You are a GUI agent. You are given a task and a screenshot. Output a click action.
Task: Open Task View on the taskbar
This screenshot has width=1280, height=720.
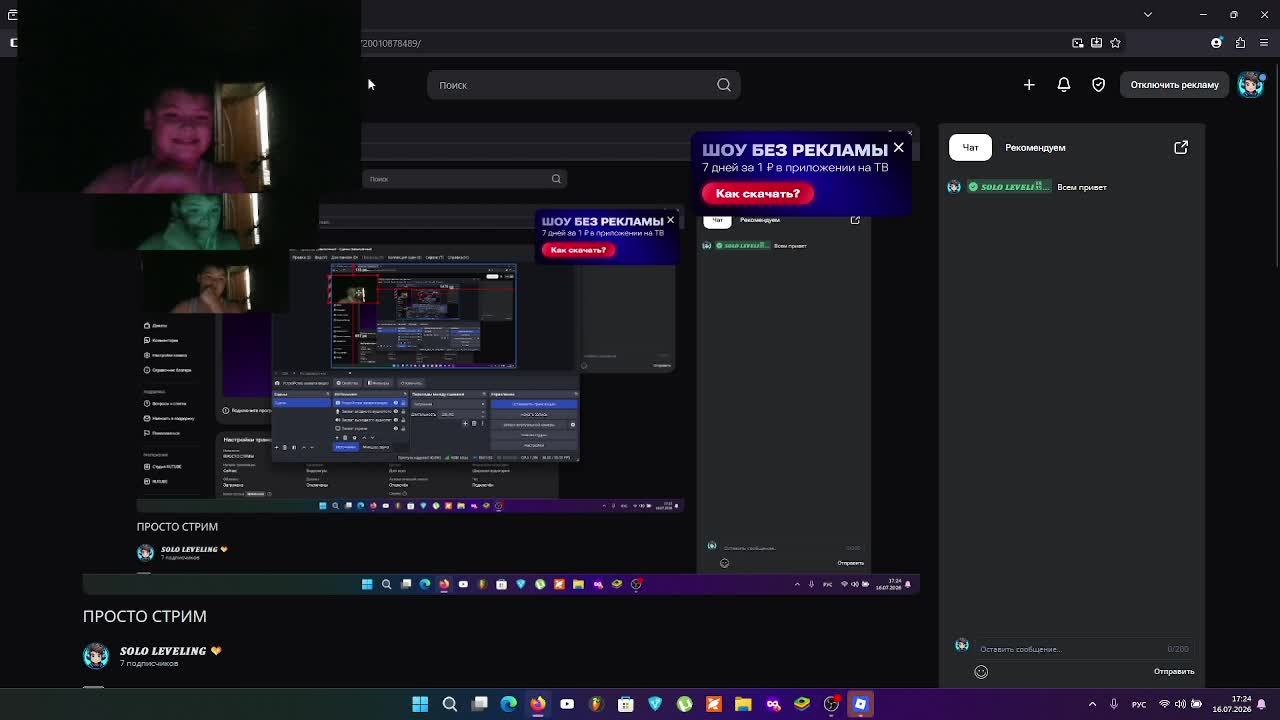pos(479,704)
